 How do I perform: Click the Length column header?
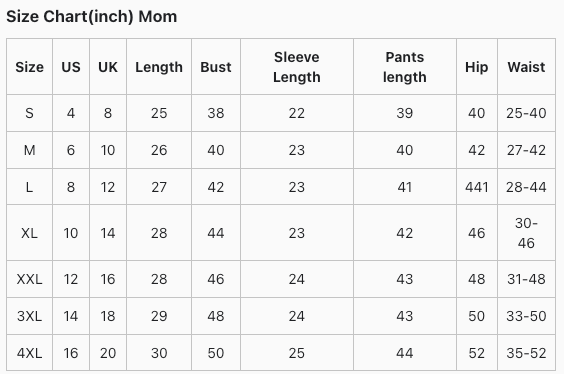coord(159,67)
